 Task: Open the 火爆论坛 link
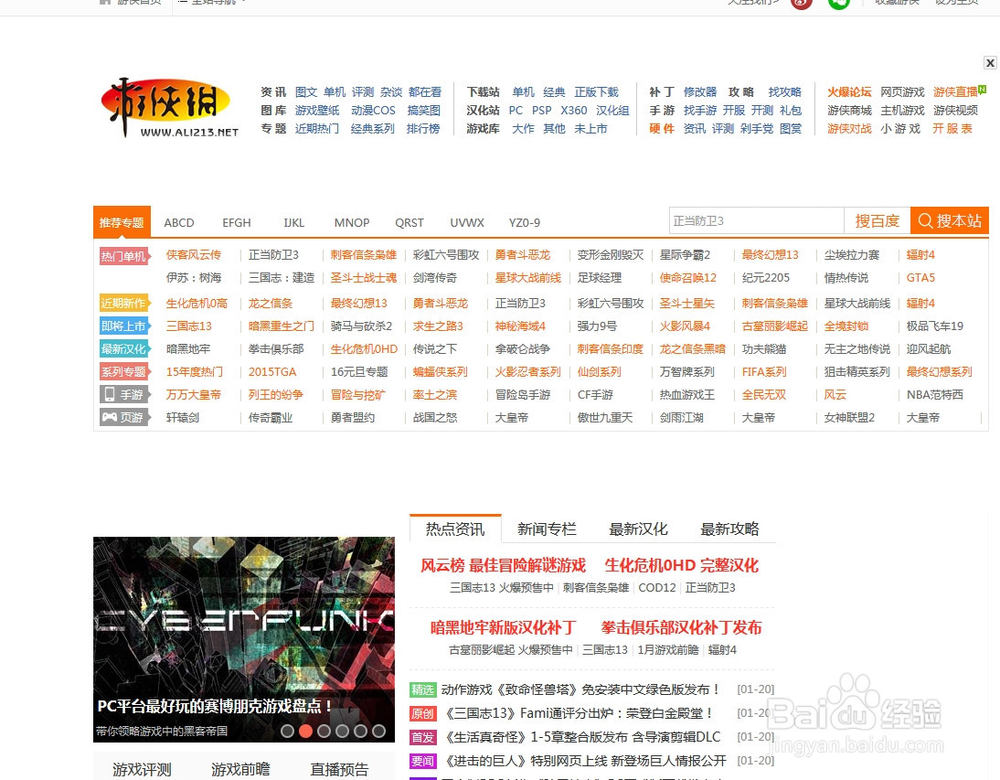[849, 92]
